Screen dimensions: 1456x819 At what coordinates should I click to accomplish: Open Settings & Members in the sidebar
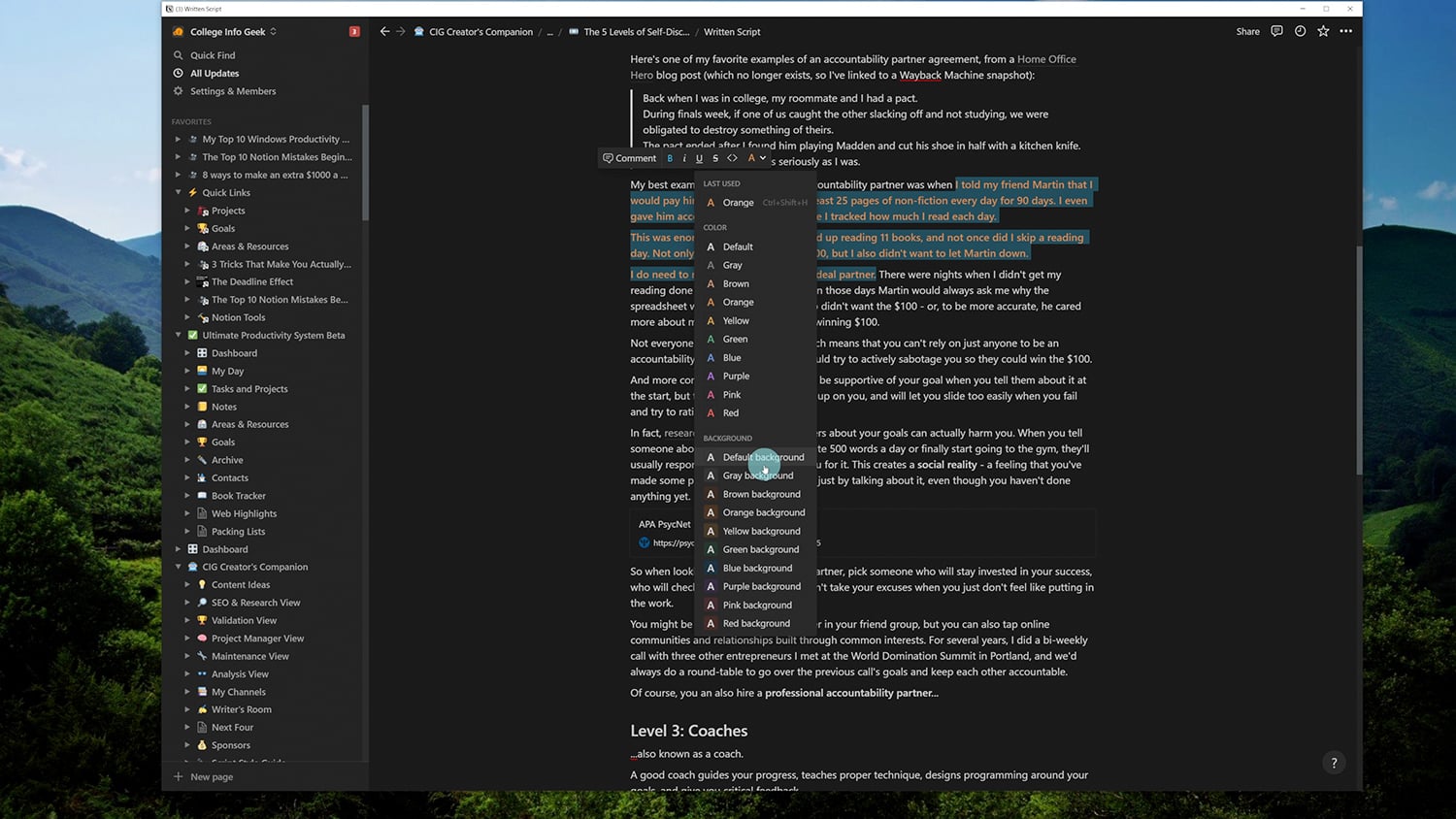(x=232, y=90)
